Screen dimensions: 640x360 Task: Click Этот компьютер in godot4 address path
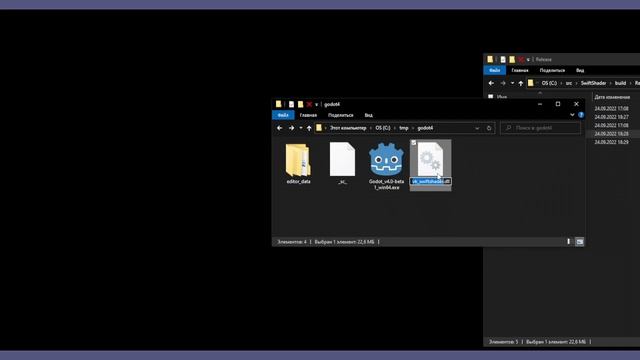click(x=348, y=128)
